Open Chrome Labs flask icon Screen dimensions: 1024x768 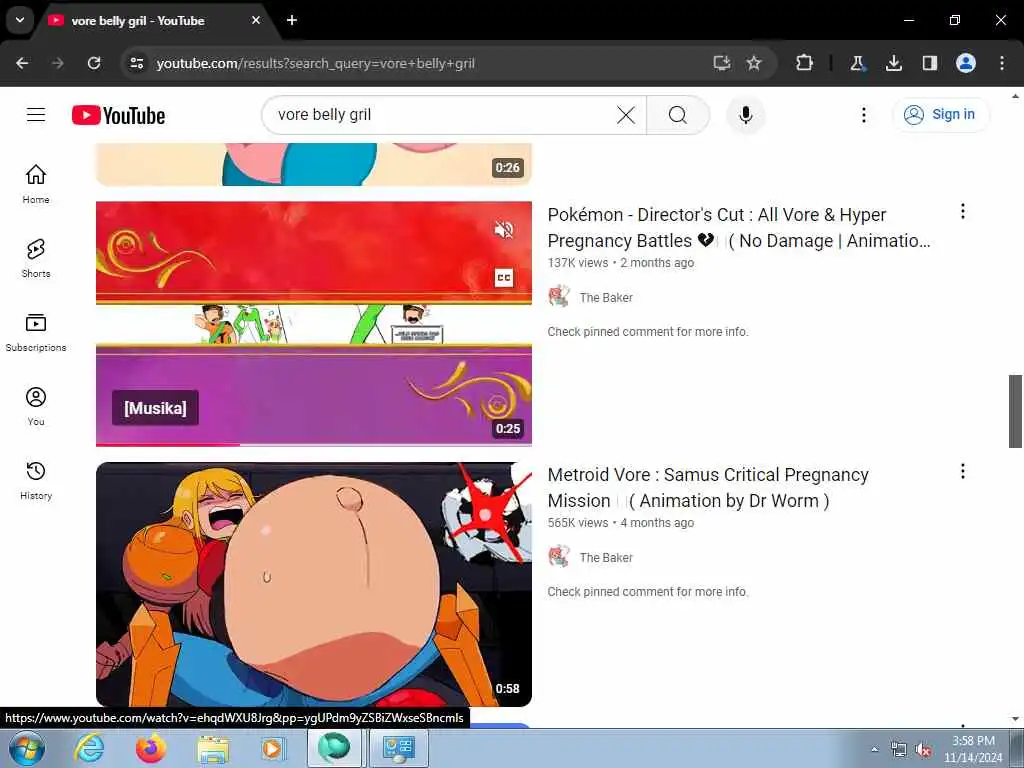[857, 63]
